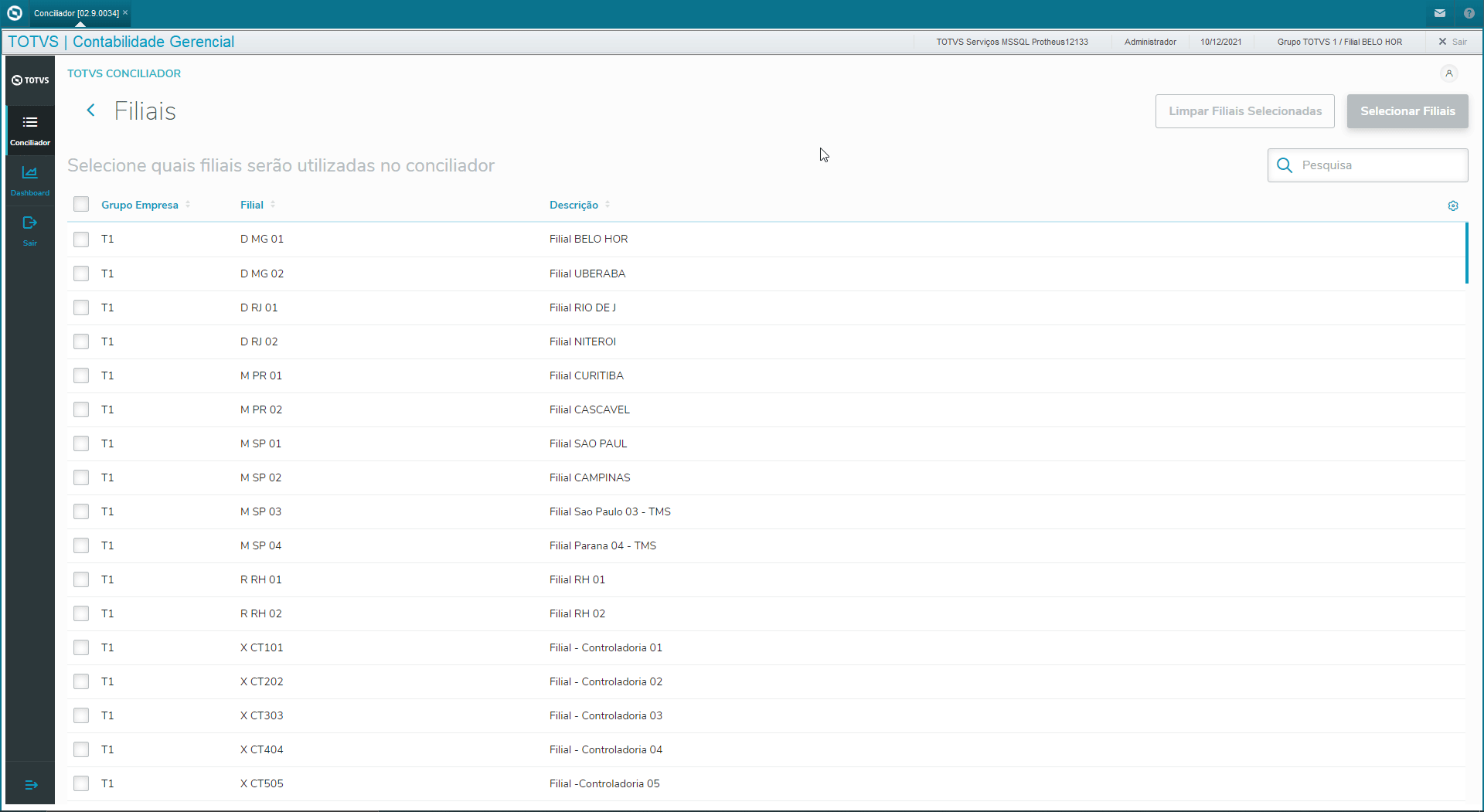Check the D RJ 02 Filial NITEROI row

click(81, 341)
